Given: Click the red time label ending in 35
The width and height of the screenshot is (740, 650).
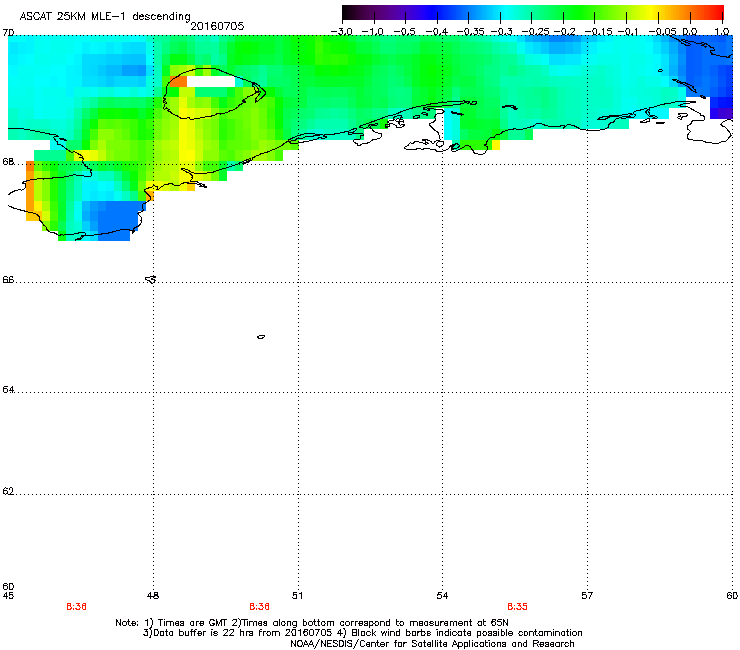Looking at the screenshot, I should [x=517, y=607].
